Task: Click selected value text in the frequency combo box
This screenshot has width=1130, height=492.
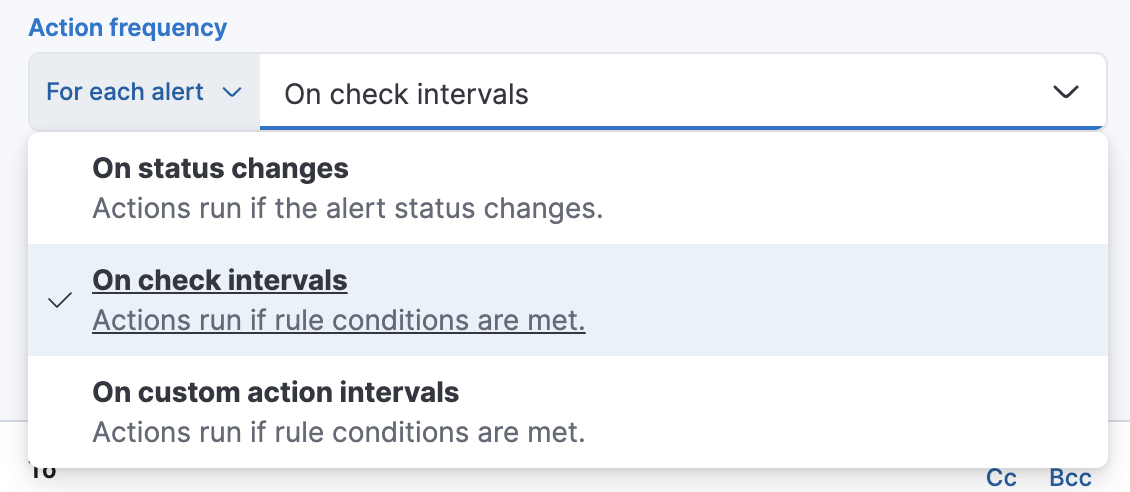Action: pyautogui.click(x=406, y=94)
